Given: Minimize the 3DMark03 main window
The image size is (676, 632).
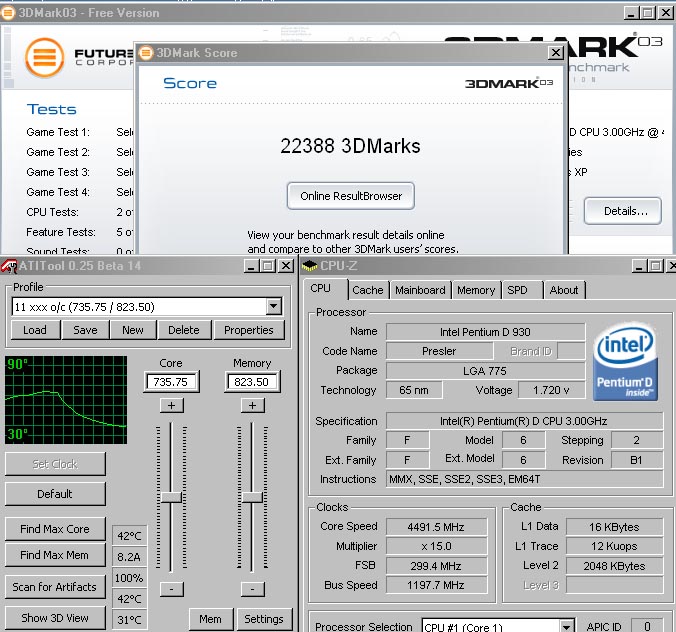Looking at the screenshot, I should coord(631,13).
